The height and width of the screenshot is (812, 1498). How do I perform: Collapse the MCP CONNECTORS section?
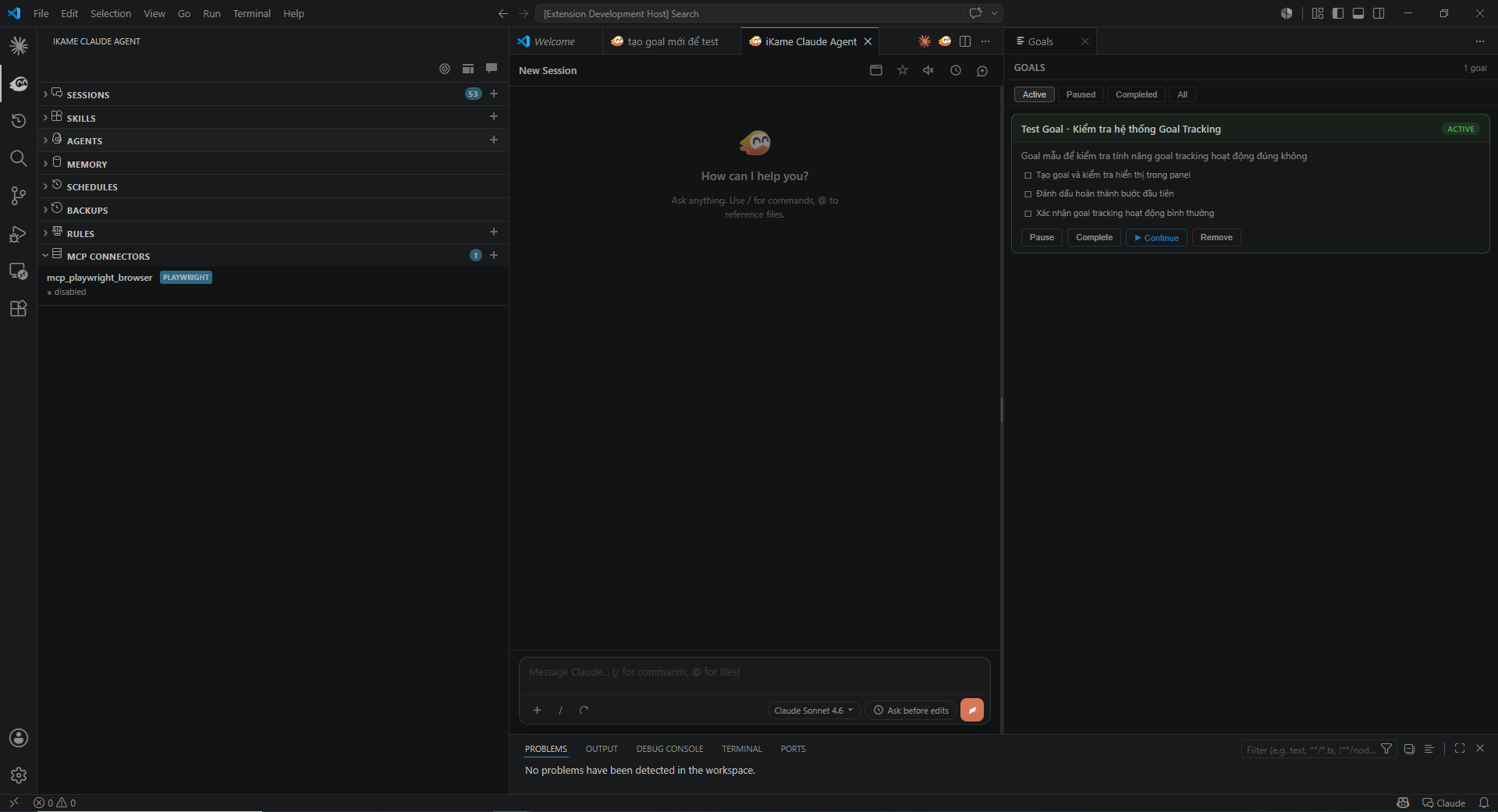272,256
